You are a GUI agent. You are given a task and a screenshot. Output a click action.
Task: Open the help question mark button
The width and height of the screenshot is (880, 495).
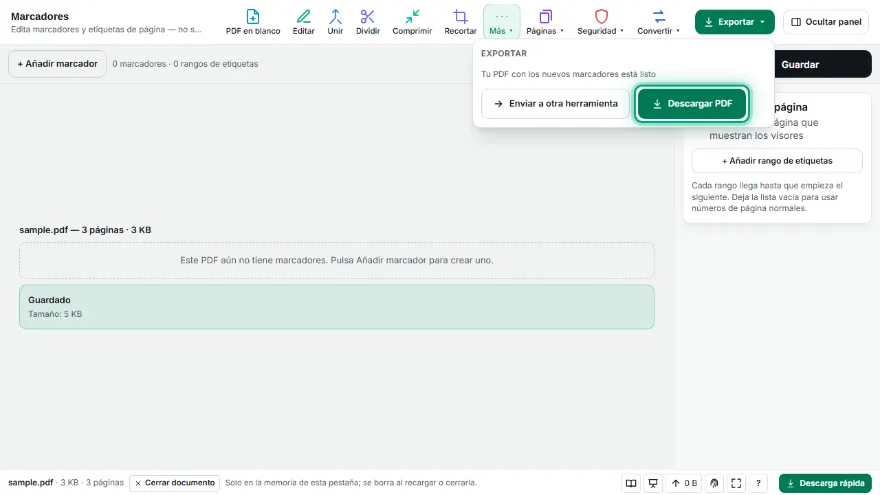tap(758, 483)
